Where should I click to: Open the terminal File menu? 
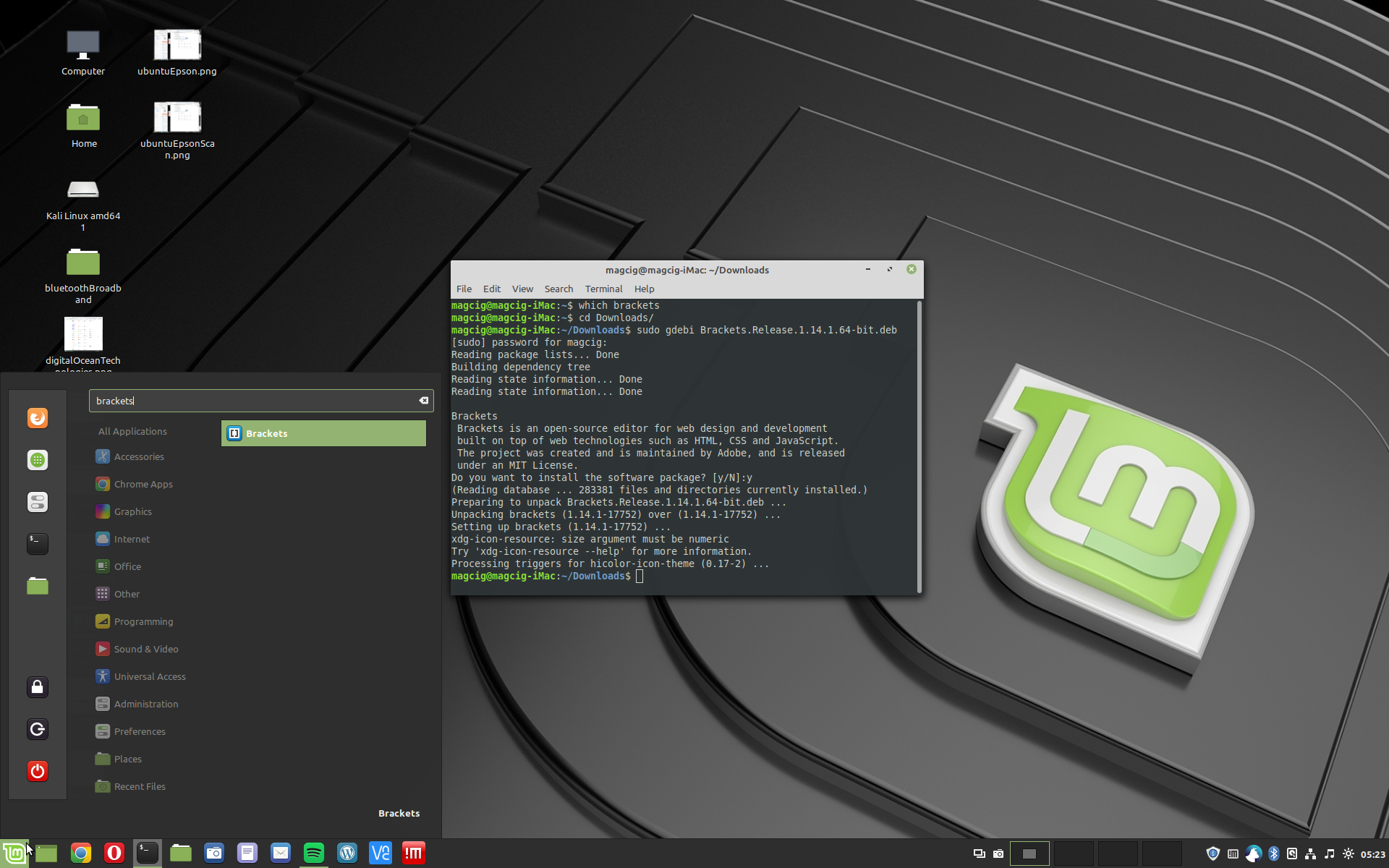click(464, 289)
